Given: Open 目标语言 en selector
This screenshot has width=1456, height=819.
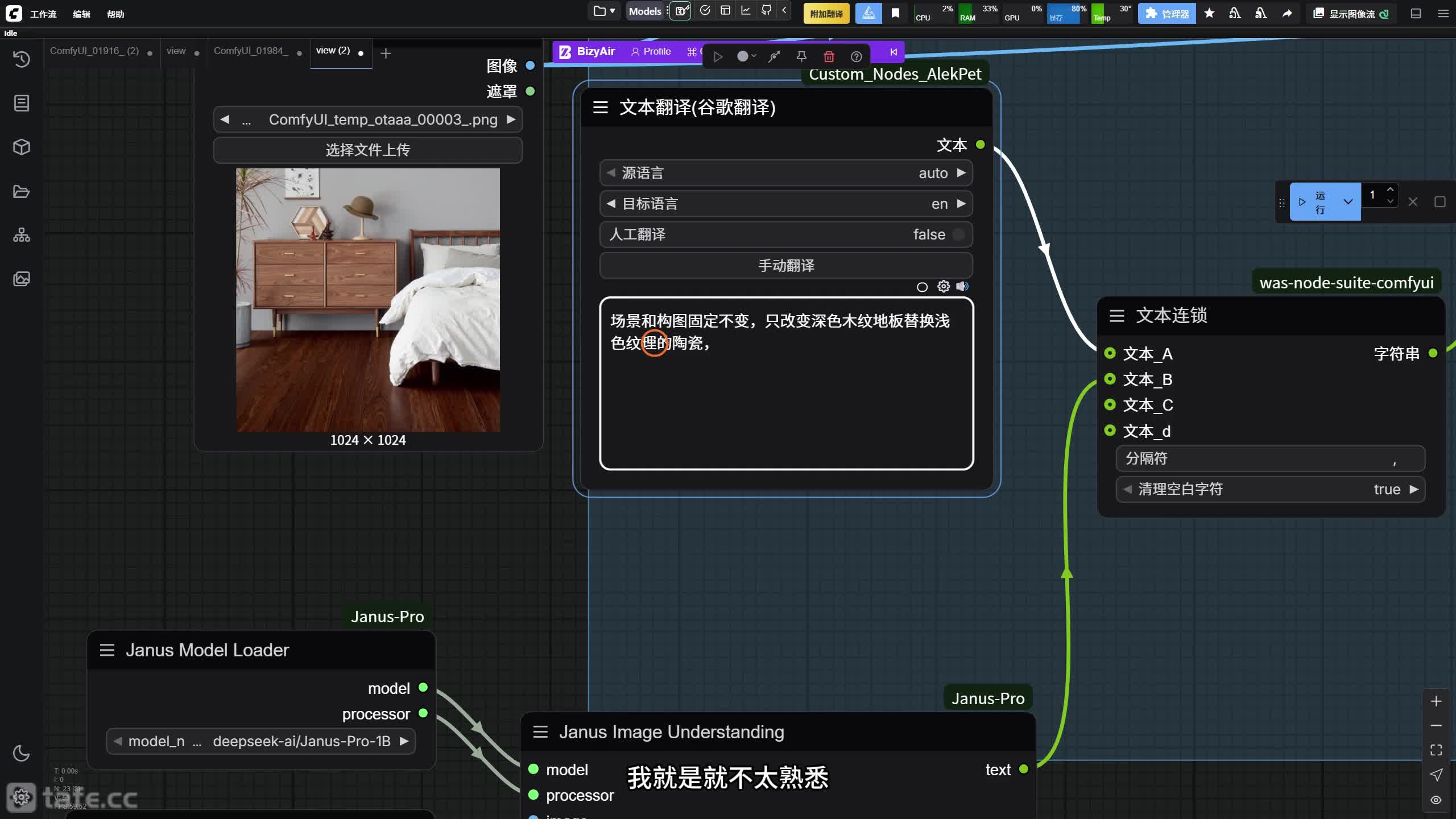Looking at the screenshot, I should pos(786,204).
